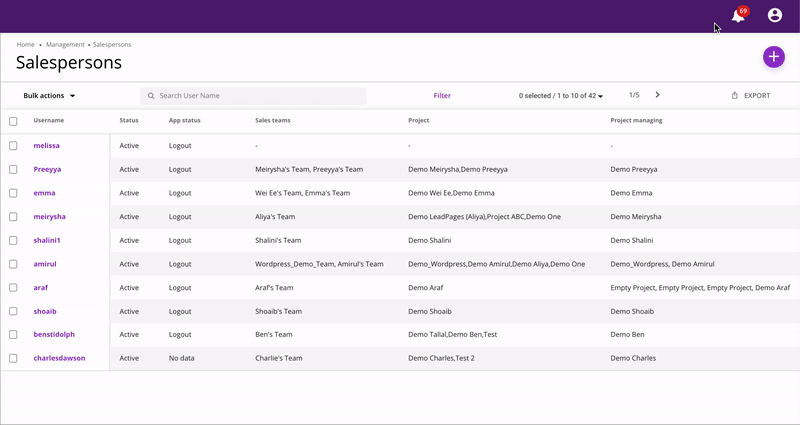Click the purple add salesperson plus button
The image size is (800, 425).
[x=773, y=57]
